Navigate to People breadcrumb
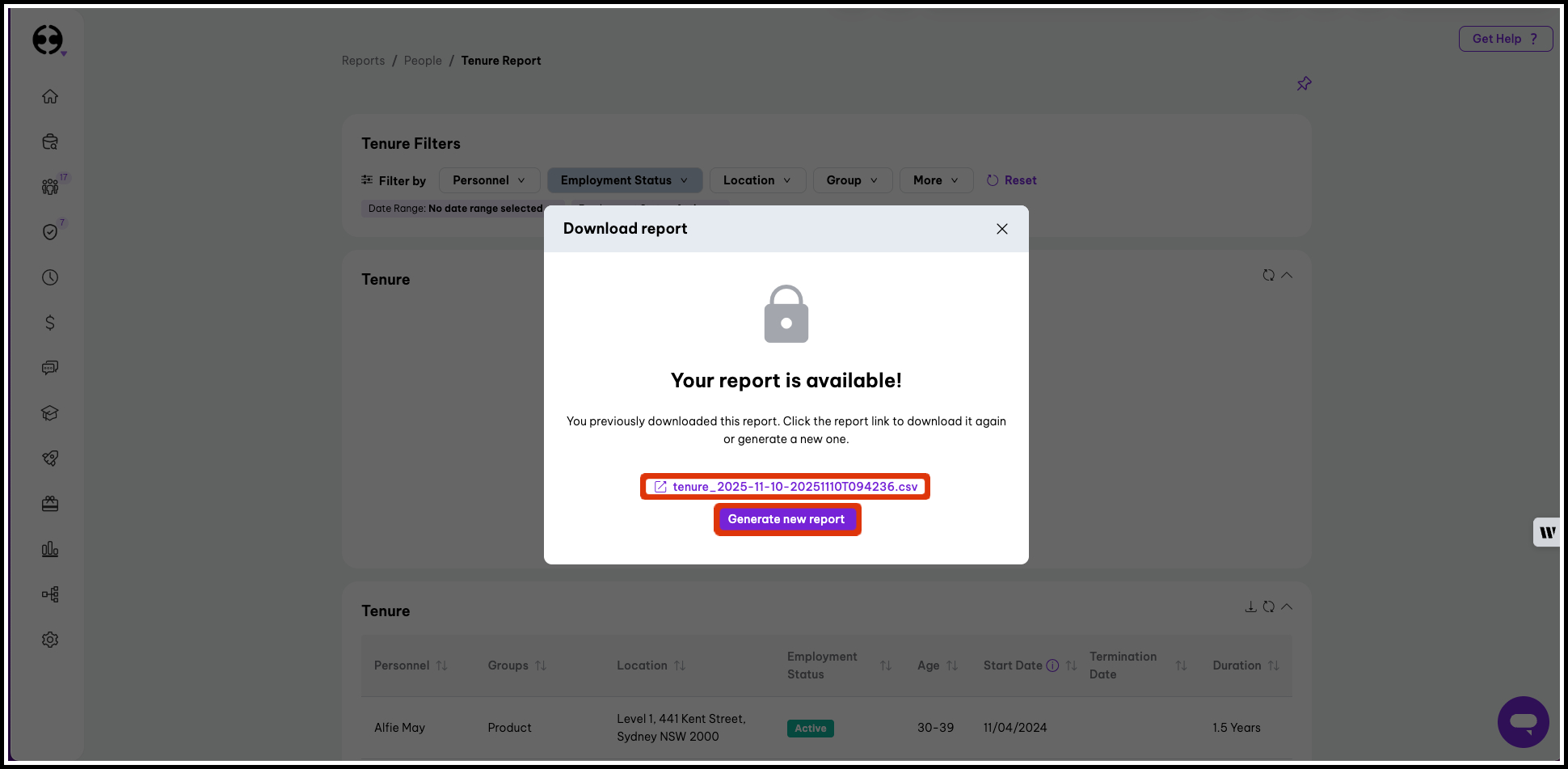 click(423, 61)
